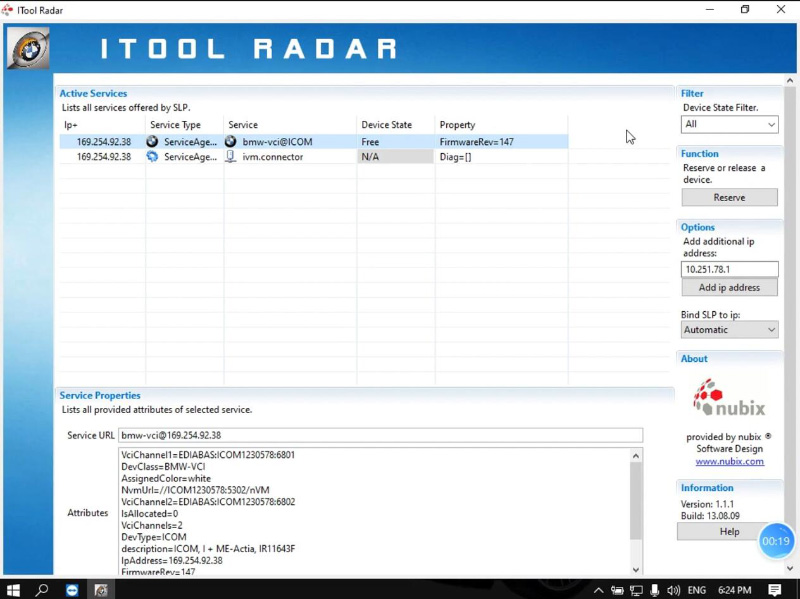Click the microphone tray icon
Image resolution: width=800 pixels, height=599 pixels.
coord(655,591)
